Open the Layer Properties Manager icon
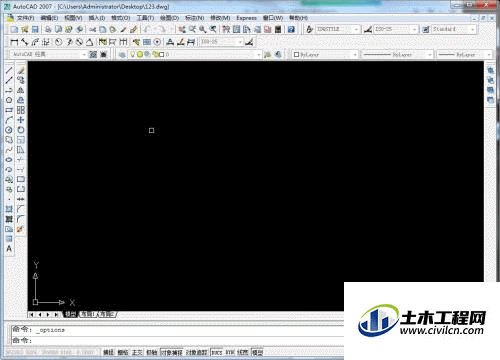 coord(122,54)
